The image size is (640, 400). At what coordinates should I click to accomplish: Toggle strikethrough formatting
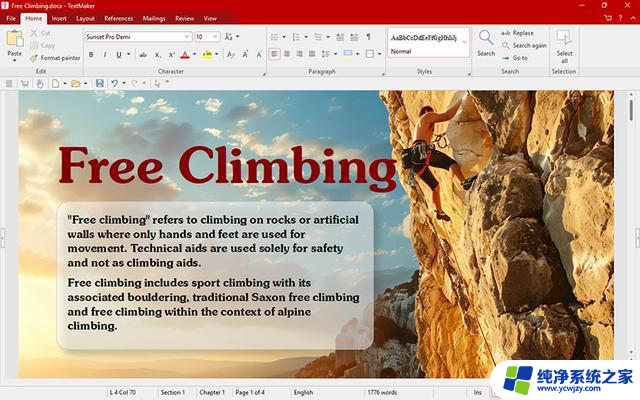pos(143,55)
